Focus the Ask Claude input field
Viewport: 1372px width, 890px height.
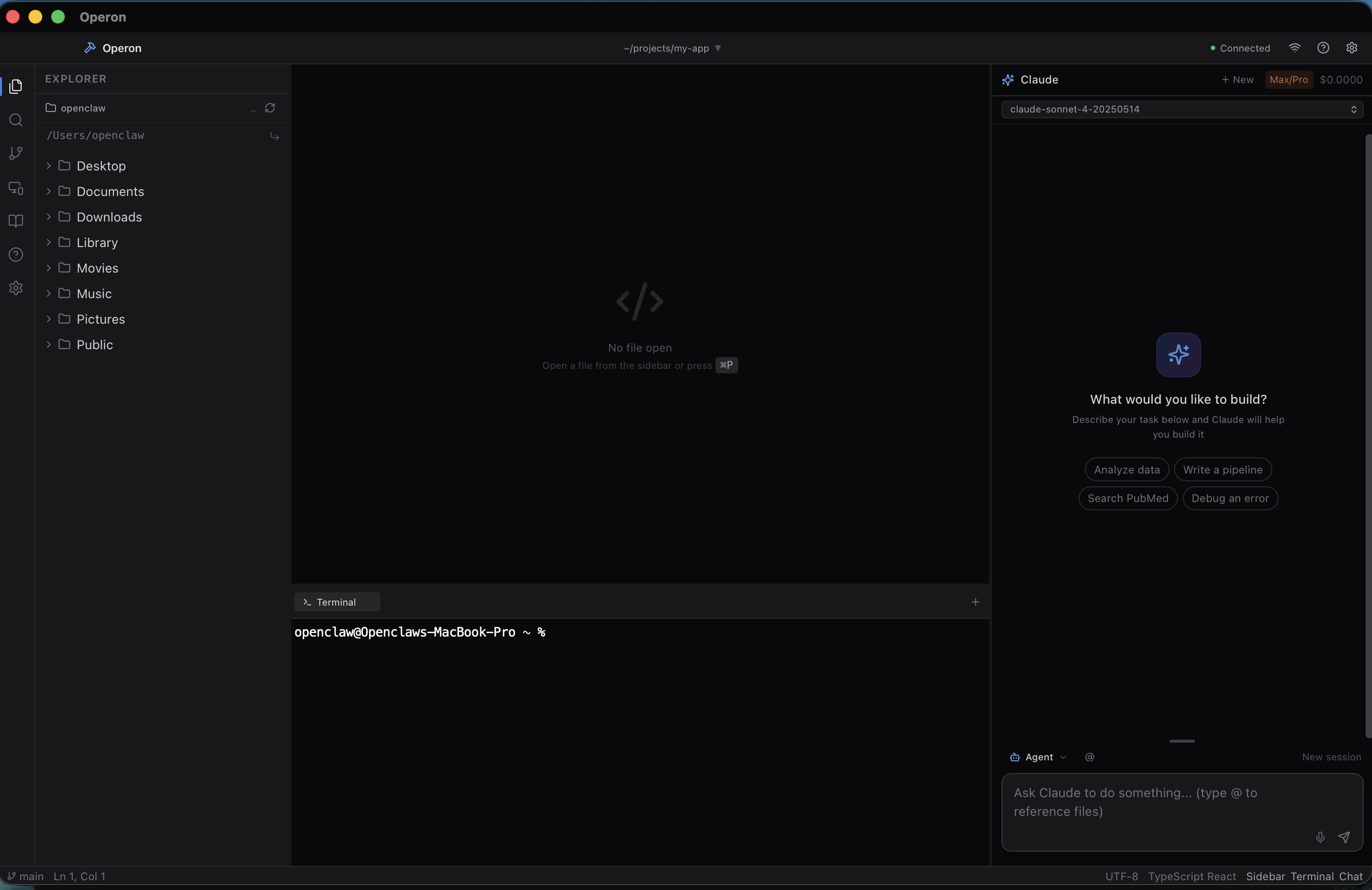coord(1159,802)
